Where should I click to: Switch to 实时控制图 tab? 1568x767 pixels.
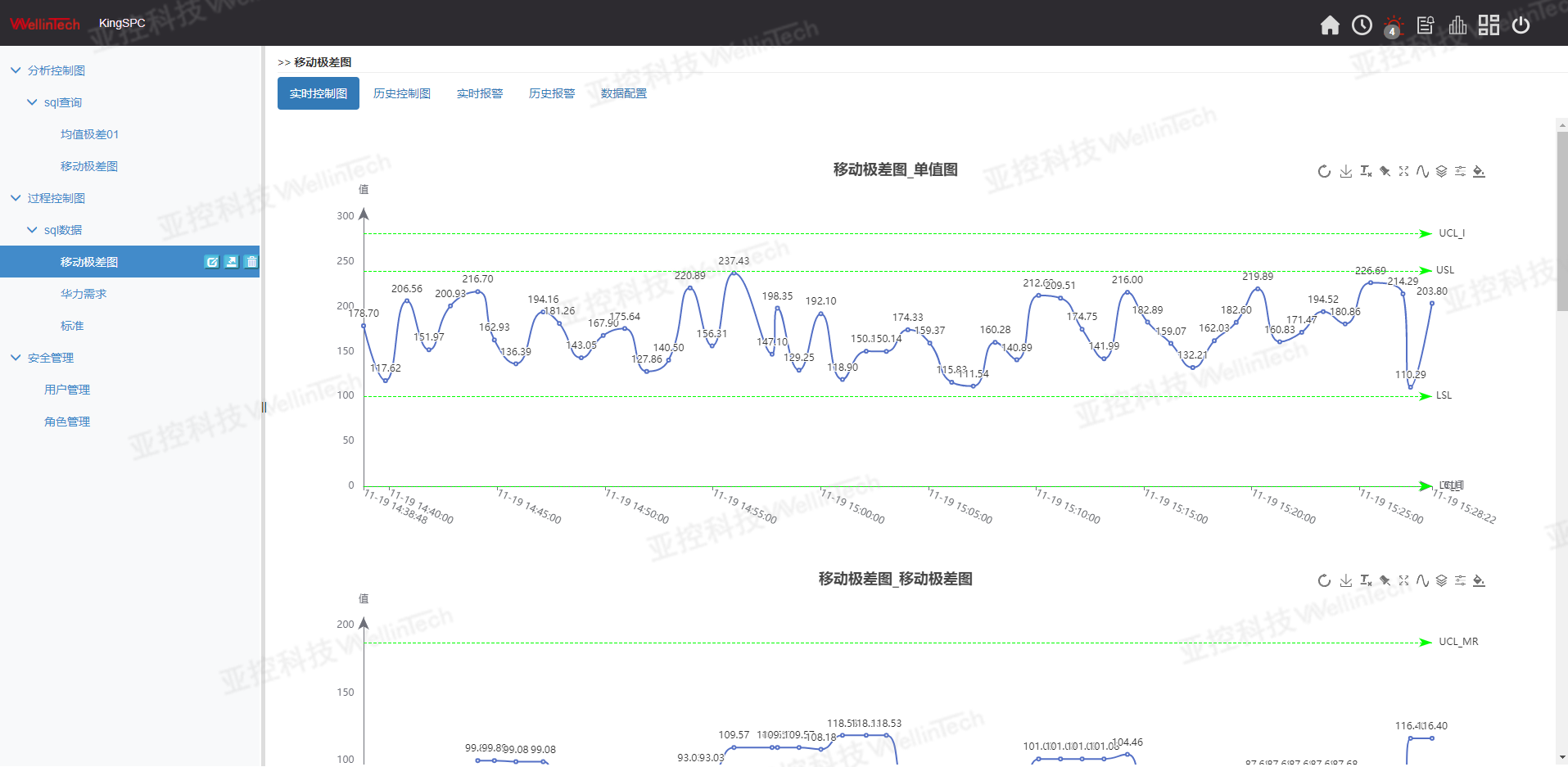click(319, 93)
